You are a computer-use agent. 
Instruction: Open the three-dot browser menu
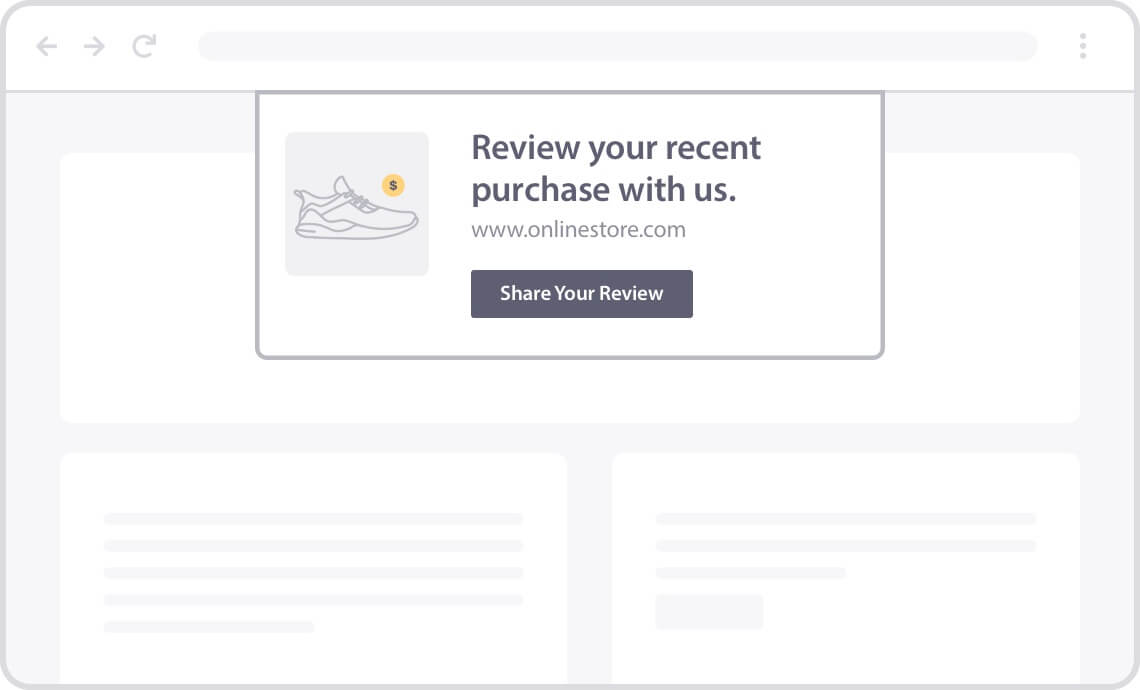click(1083, 46)
